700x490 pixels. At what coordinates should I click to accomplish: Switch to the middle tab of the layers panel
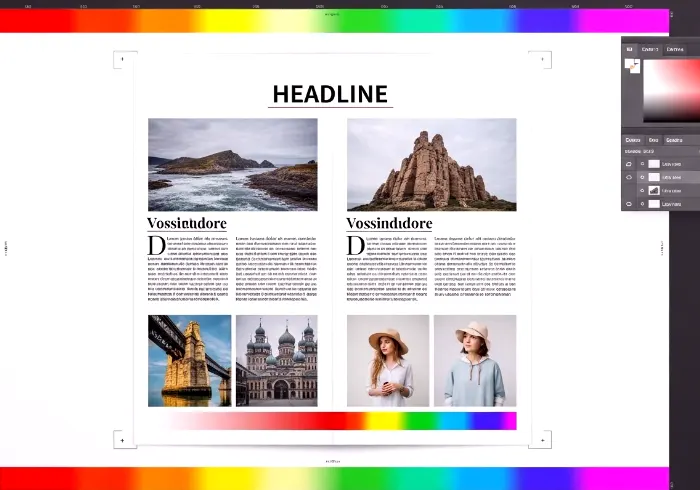coord(654,140)
